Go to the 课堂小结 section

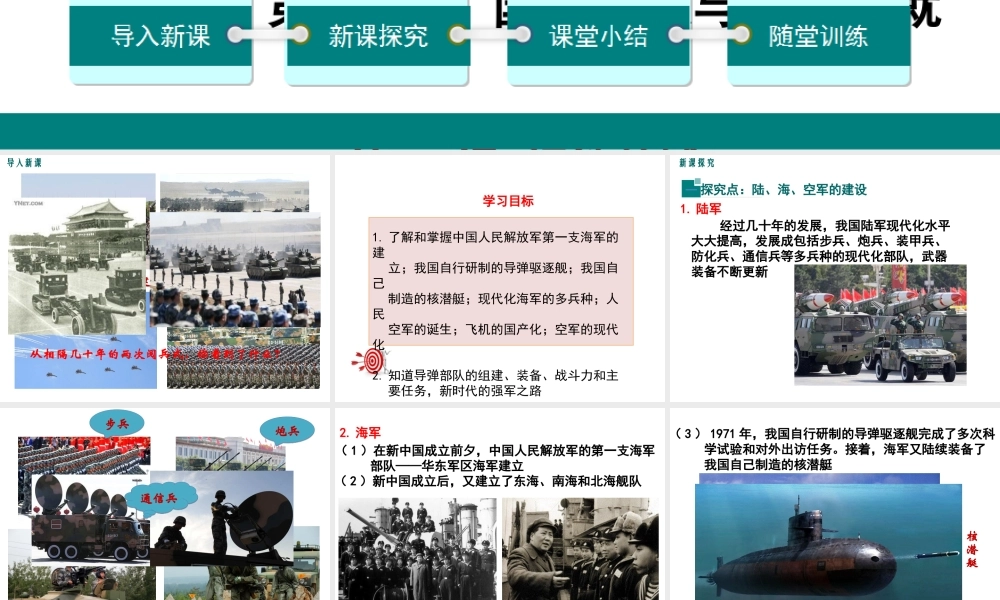pos(598,37)
